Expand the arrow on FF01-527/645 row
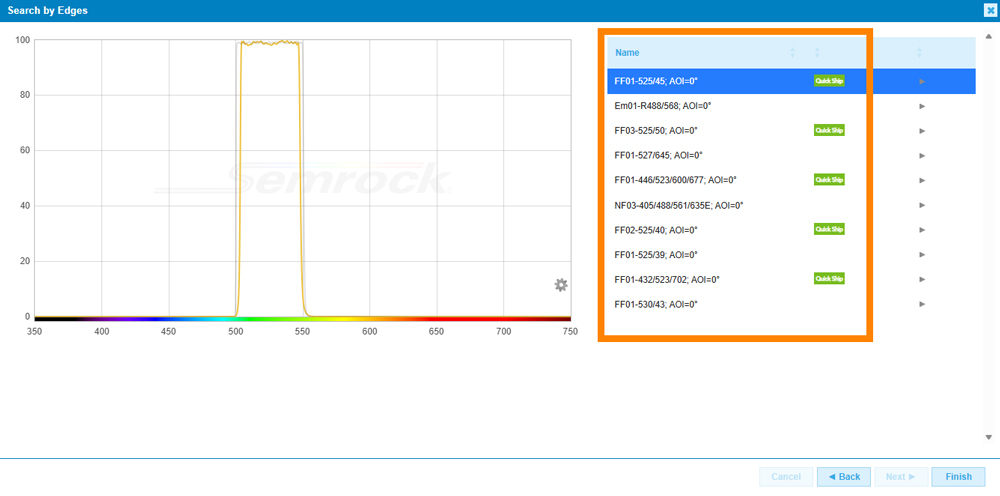Screen dimensions: 1000x496 pos(922,155)
